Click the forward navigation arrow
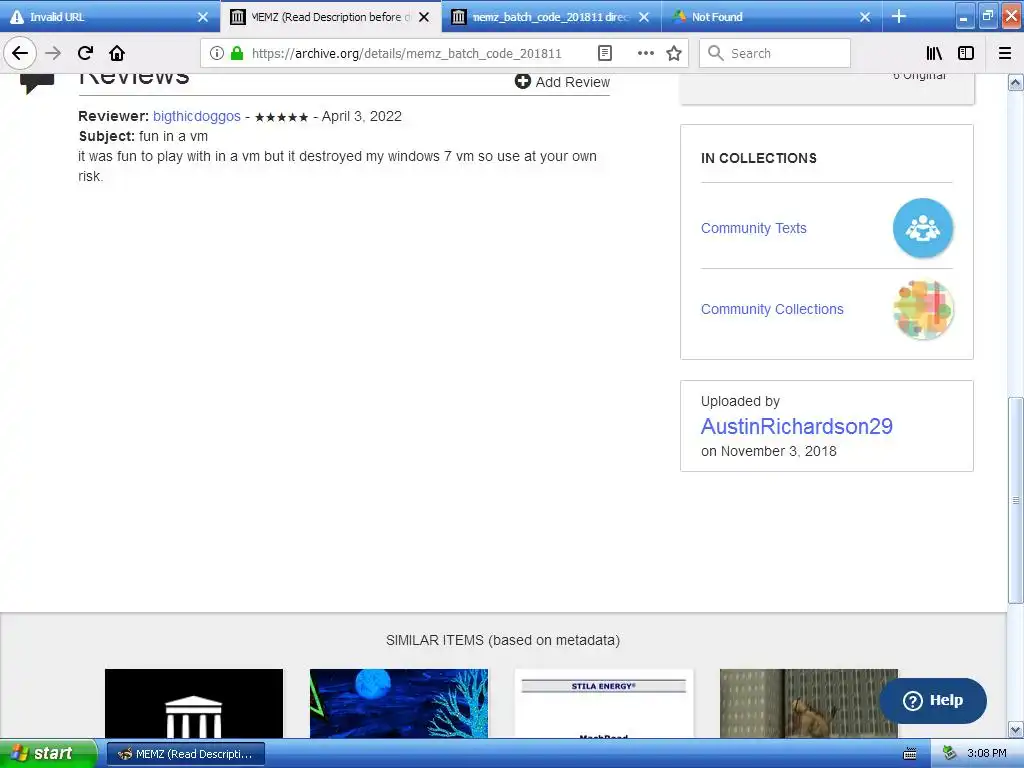1024x768 pixels. (53, 53)
